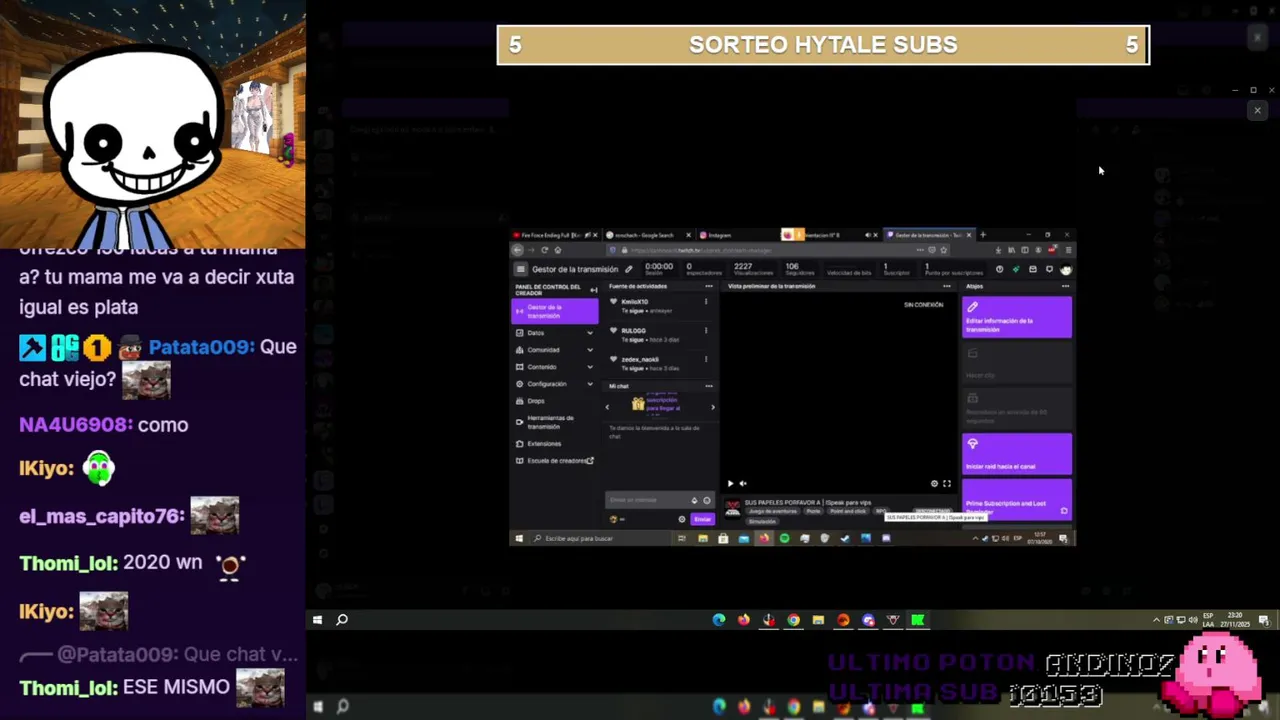Viewport: 1280px width, 720px height.
Task: Open the three-dot menu for RULOGG activity
Action: coord(706,331)
